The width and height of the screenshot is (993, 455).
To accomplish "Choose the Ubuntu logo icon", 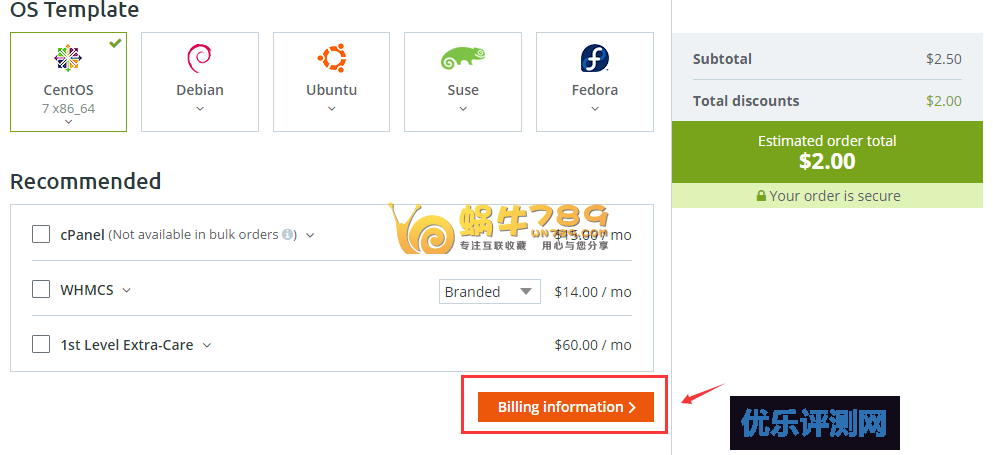I will (331, 58).
